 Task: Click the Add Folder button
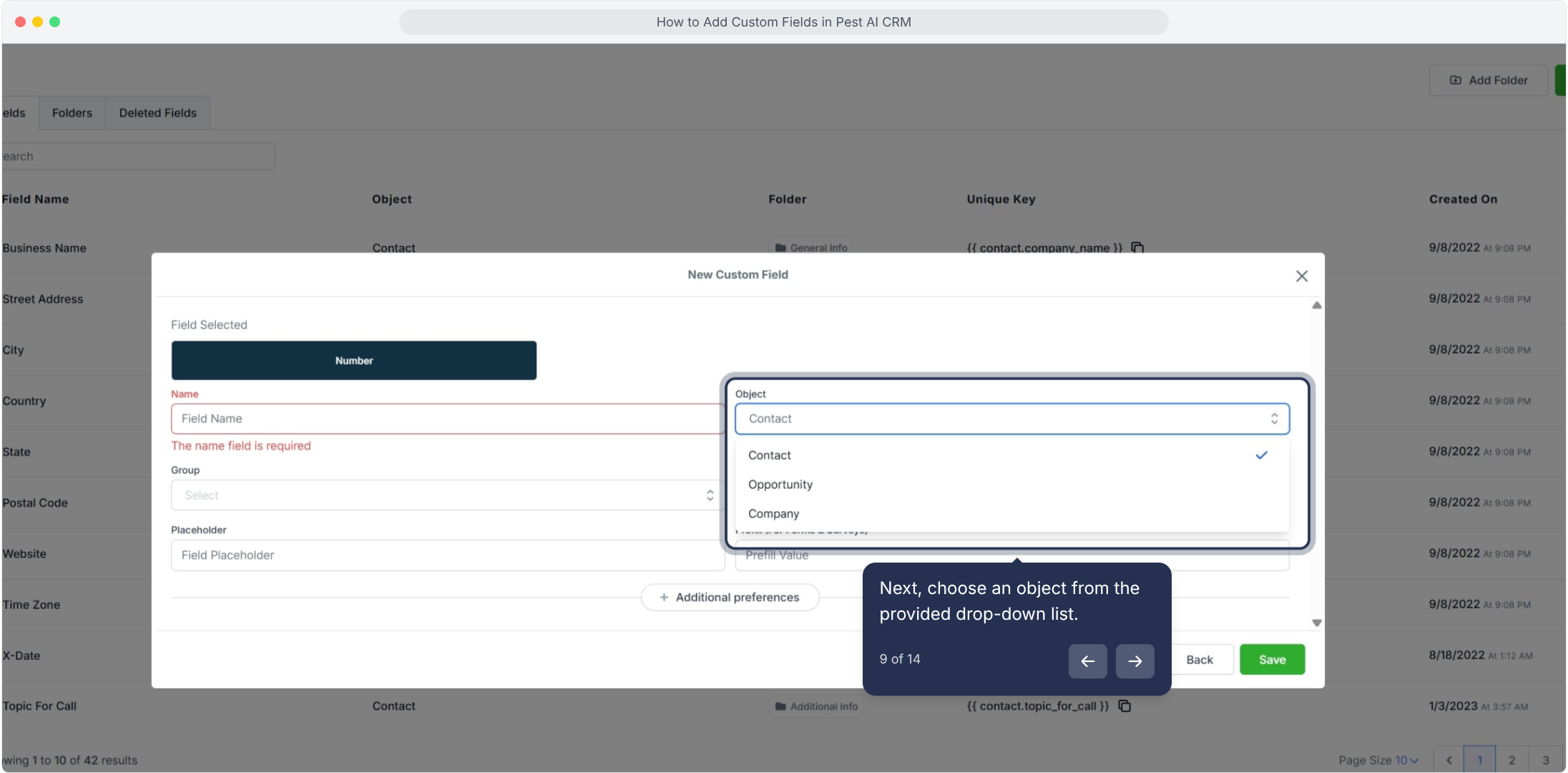point(1488,80)
